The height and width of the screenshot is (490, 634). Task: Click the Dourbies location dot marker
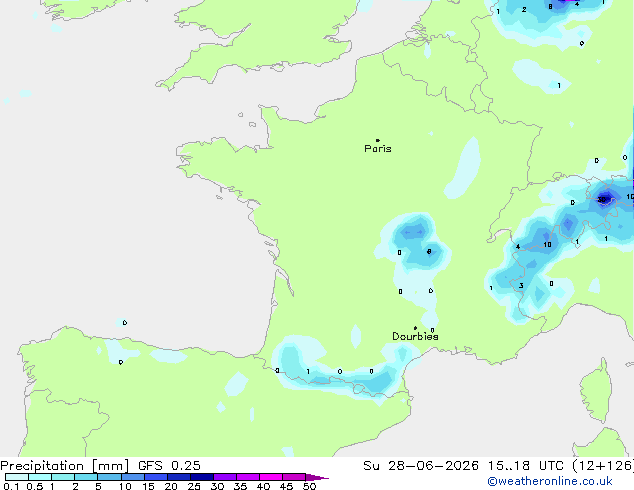click(415, 328)
